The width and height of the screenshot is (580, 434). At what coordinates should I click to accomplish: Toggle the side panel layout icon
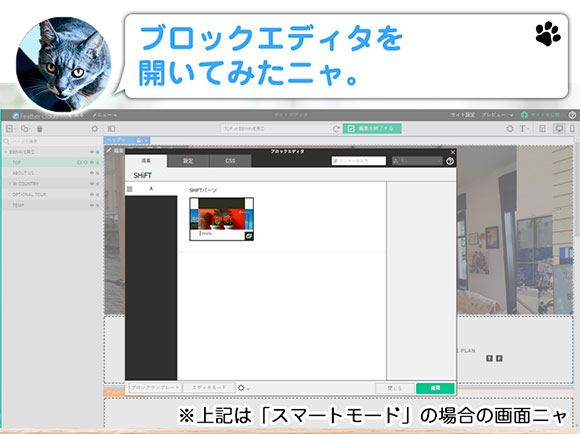[x=111, y=128]
